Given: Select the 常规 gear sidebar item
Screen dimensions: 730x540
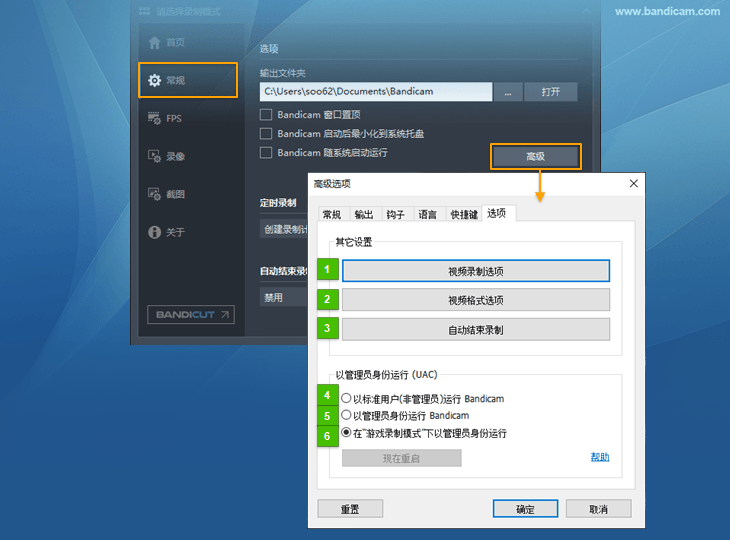Looking at the screenshot, I should 188,80.
